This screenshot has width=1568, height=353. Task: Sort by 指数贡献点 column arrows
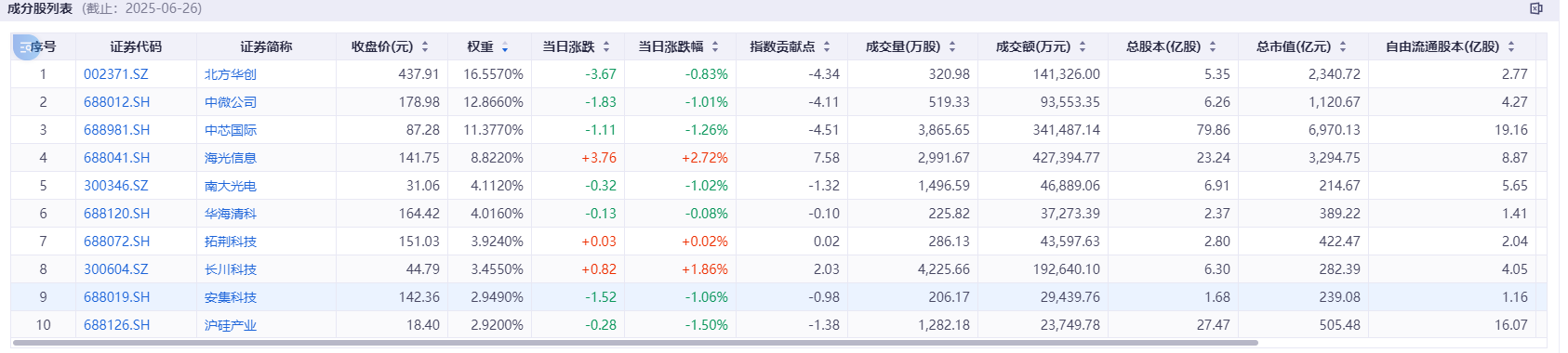point(827,46)
